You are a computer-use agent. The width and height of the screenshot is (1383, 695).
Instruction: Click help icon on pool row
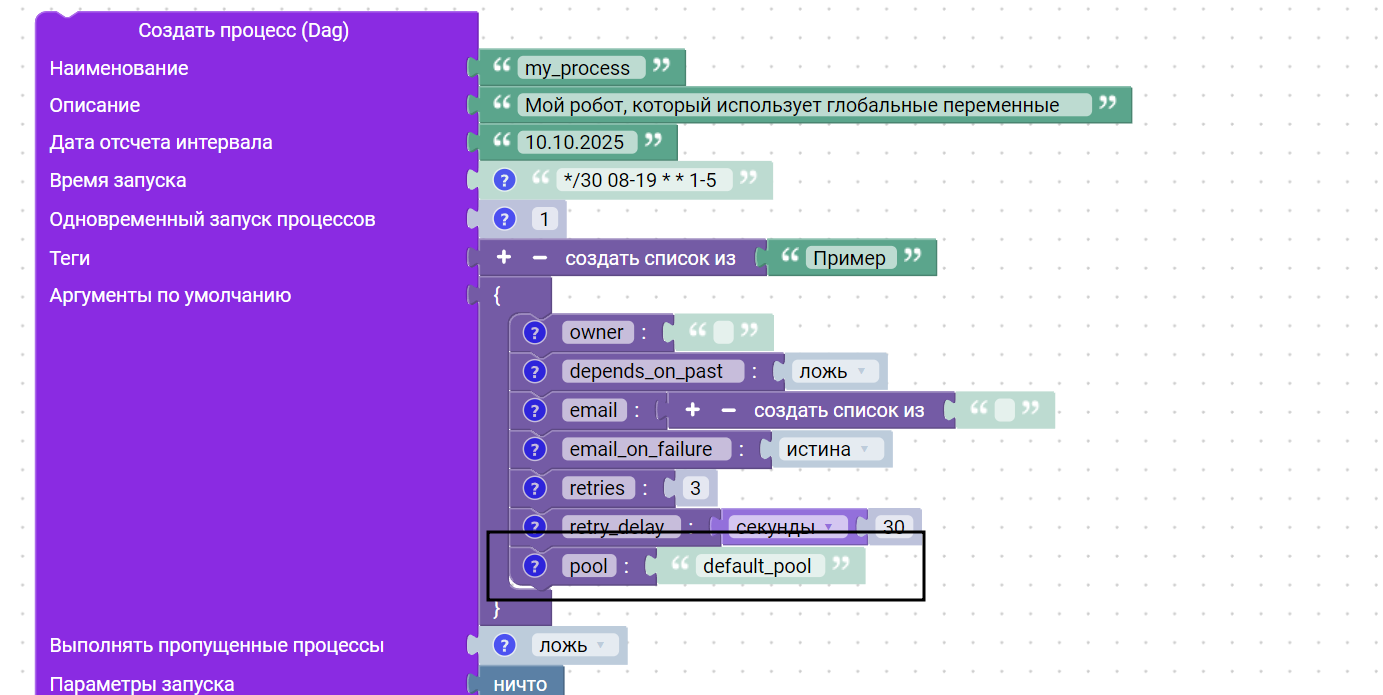tap(535, 566)
